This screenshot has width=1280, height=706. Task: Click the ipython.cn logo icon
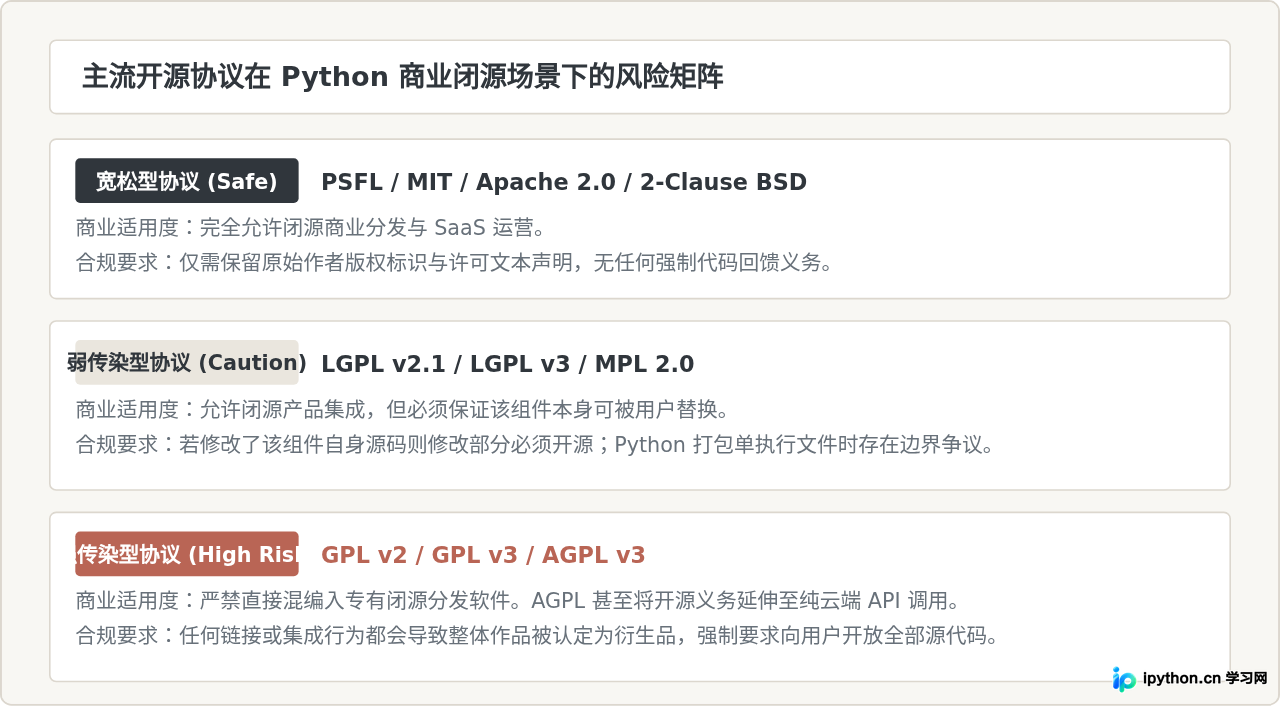(1124, 679)
